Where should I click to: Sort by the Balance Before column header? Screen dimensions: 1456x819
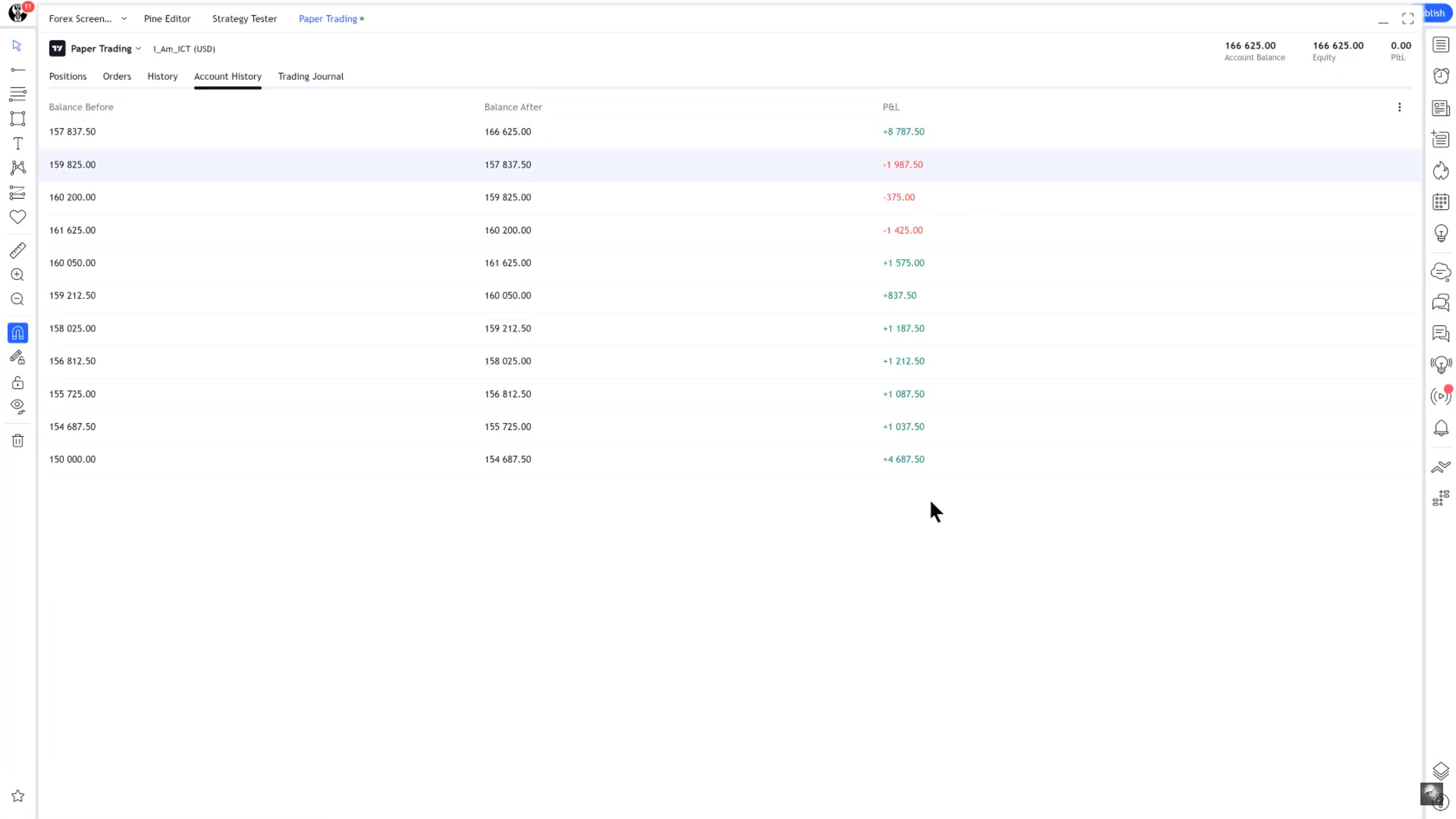(82, 107)
